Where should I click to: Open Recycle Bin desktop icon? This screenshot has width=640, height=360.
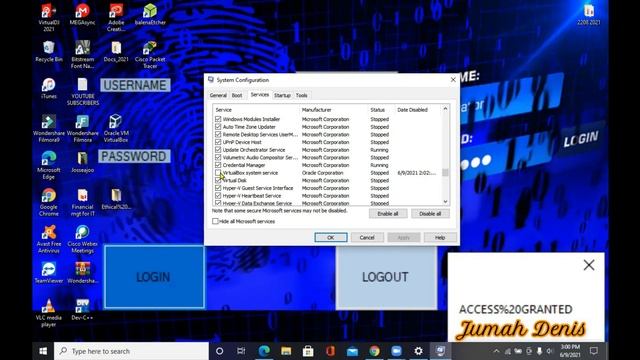(49, 51)
